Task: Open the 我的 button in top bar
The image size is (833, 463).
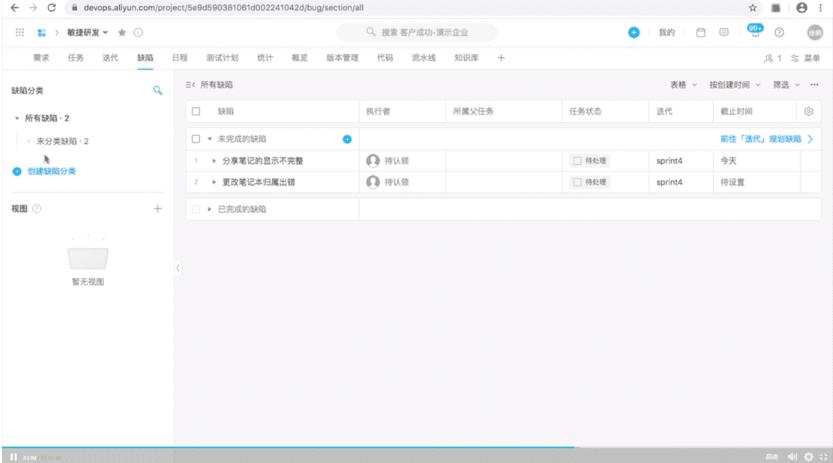Action: 667,32
